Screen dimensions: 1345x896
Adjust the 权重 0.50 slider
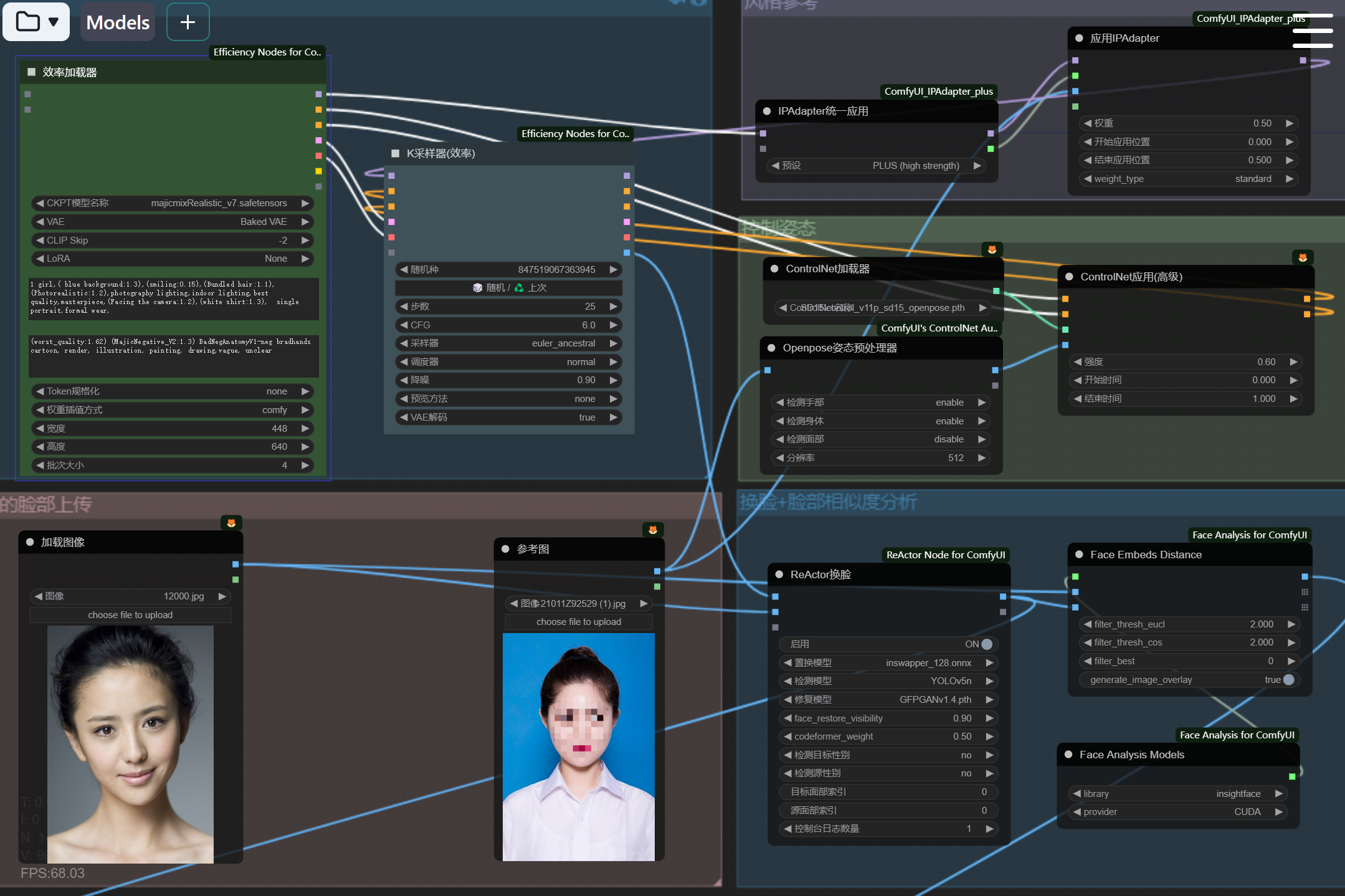(1187, 123)
